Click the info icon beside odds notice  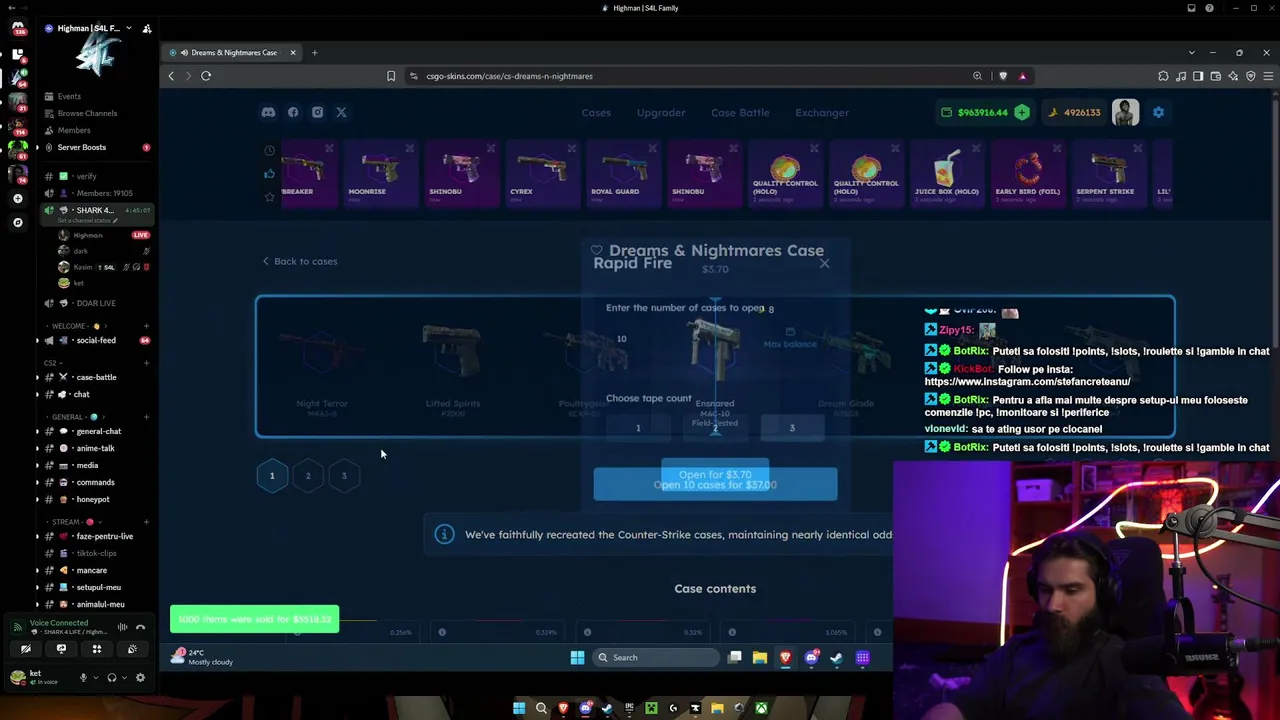tap(444, 535)
